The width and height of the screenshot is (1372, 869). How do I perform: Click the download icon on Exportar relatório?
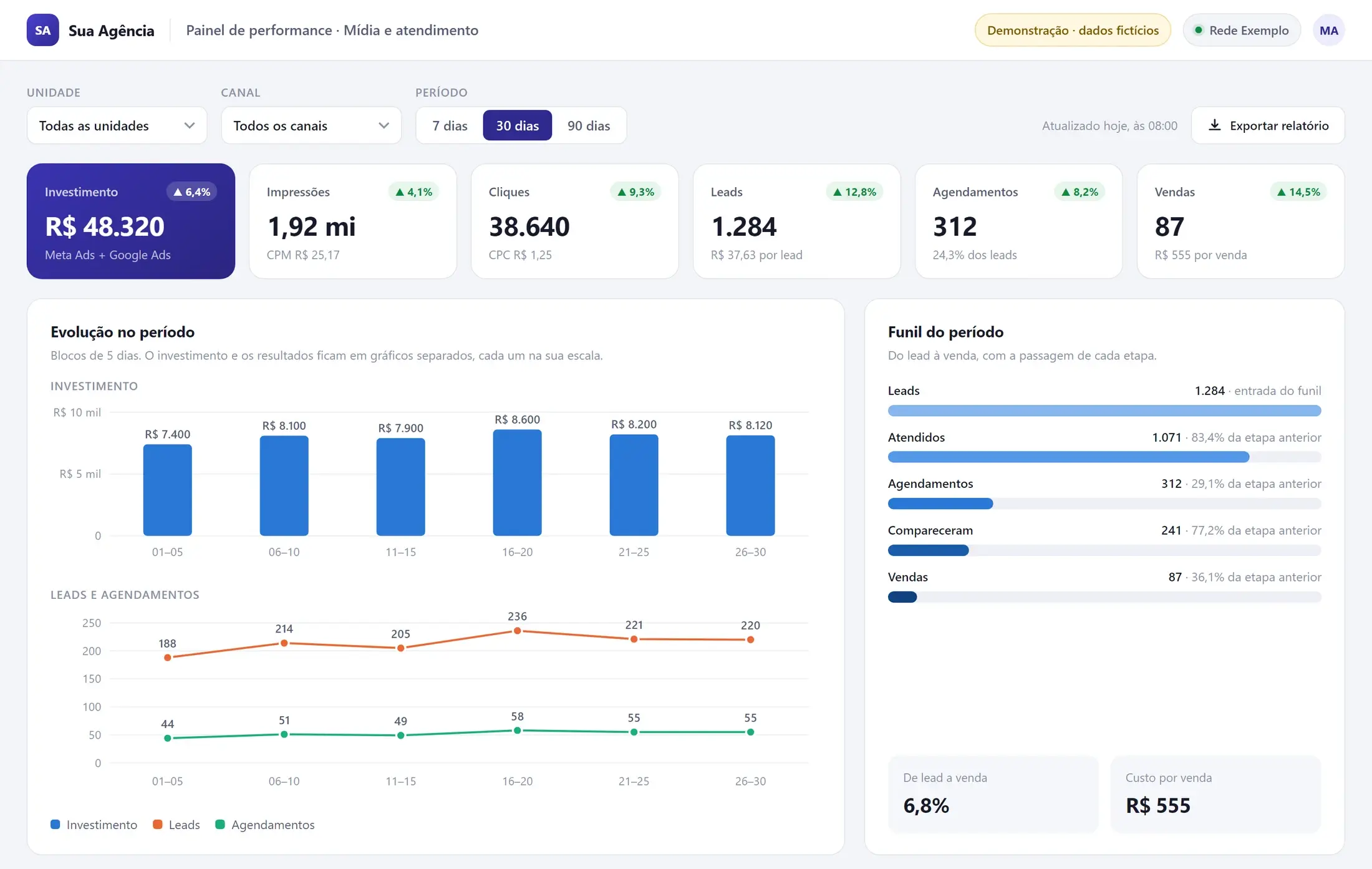point(1214,125)
